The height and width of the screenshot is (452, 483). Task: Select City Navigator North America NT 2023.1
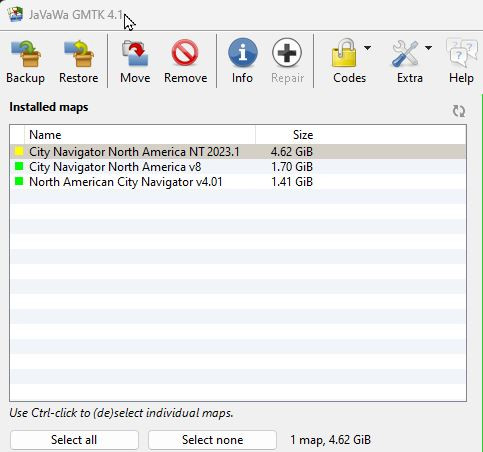pyautogui.click(x=238, y=152)
